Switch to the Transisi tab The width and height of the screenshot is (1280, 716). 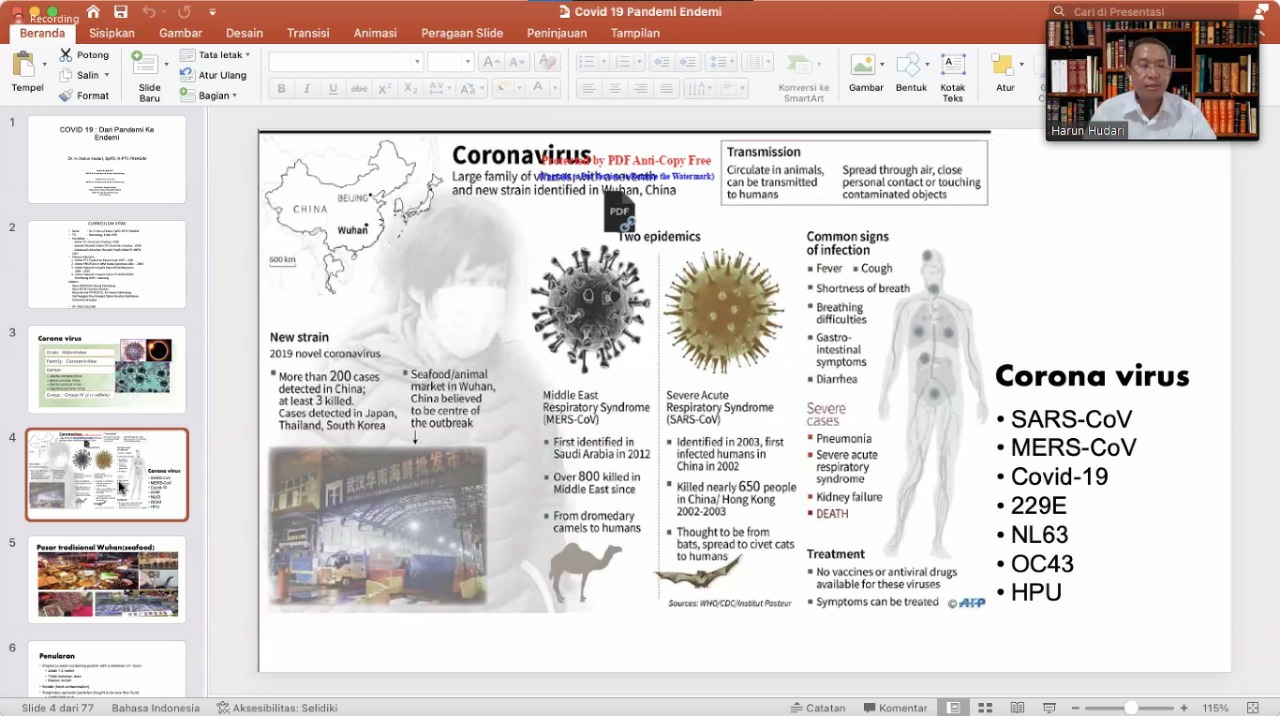(308, 33)
